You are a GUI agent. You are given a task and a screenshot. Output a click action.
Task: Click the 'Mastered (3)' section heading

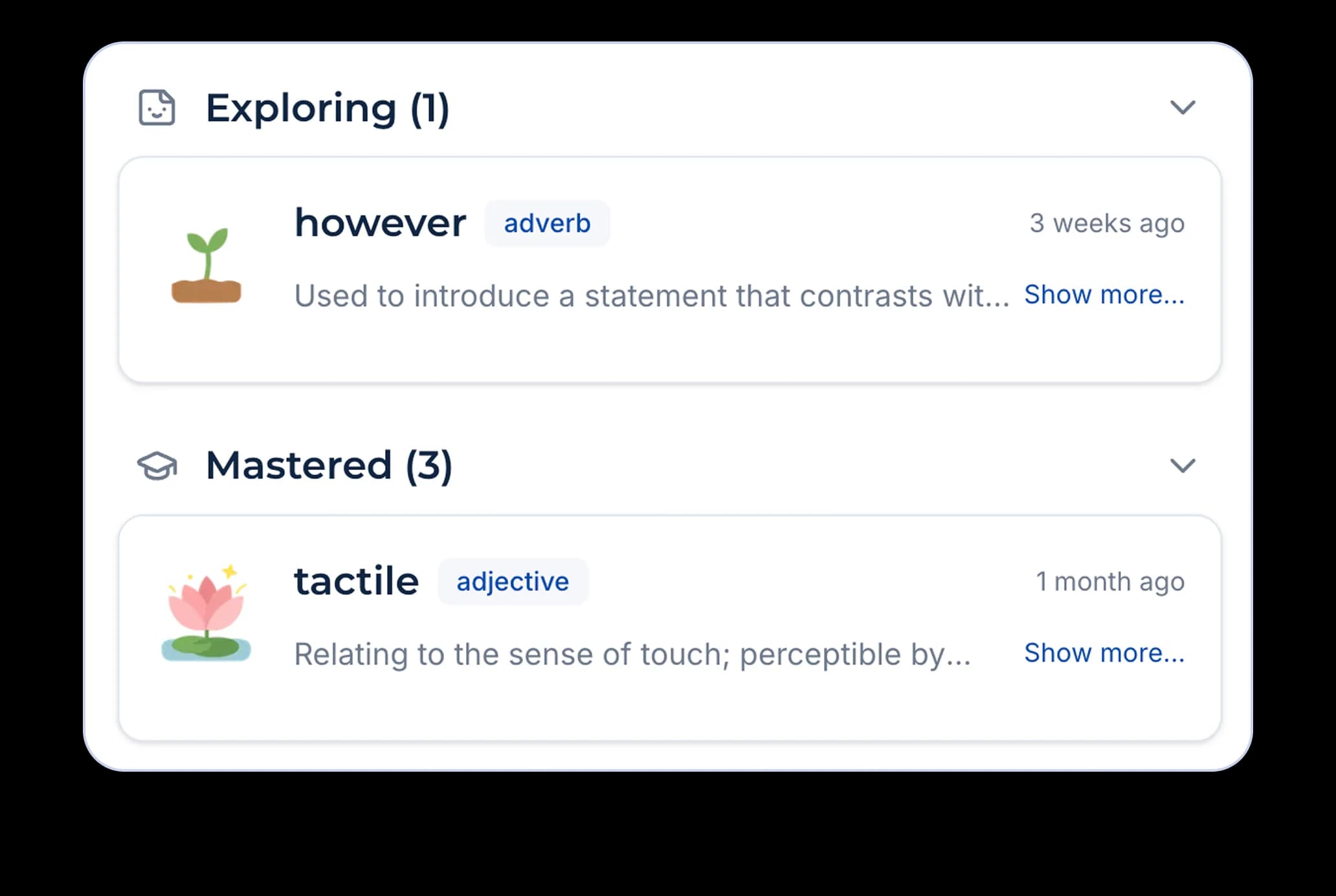[x=329, y=465]
